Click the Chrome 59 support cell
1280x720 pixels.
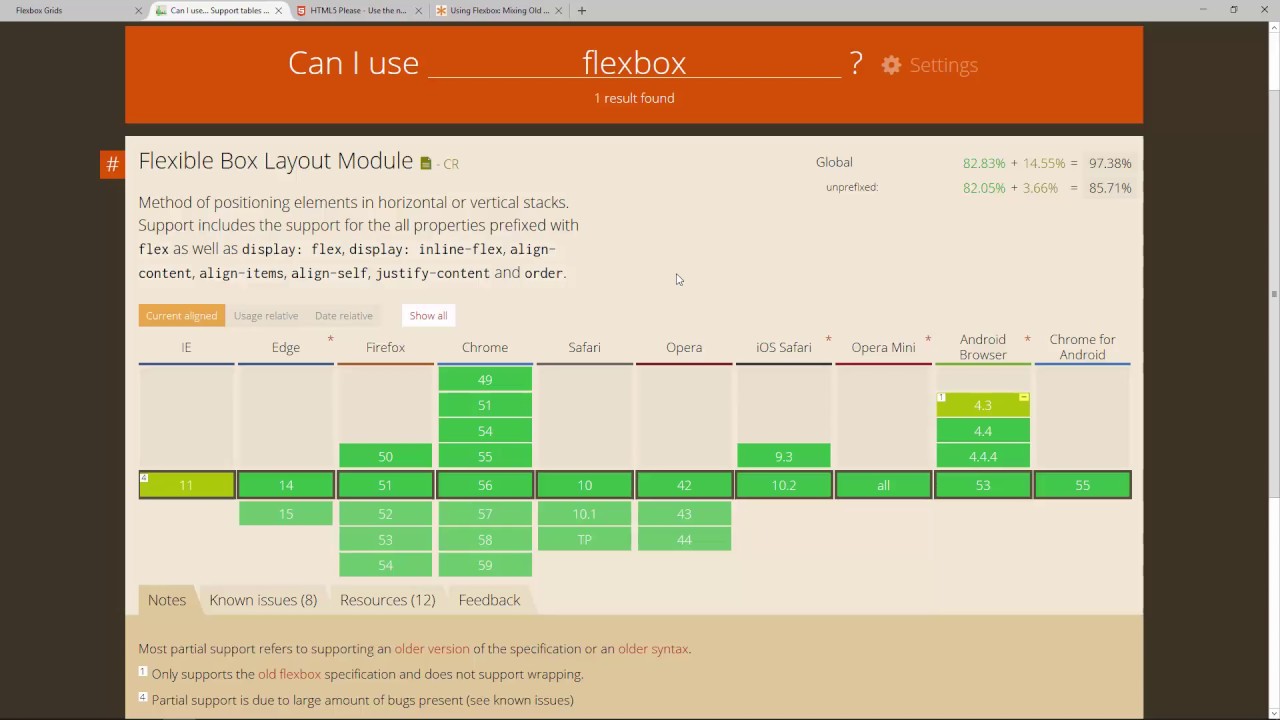(485, 565)
